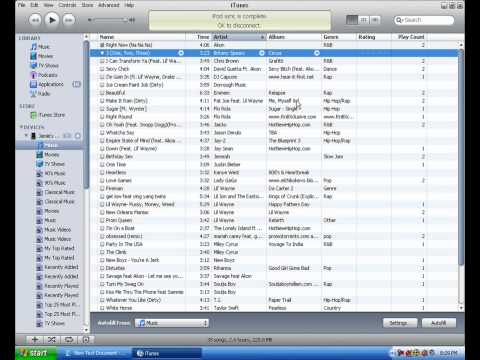The width and height of the screenshot is (480, 360).
Task: Click the Play button
Action: point(52,20)
